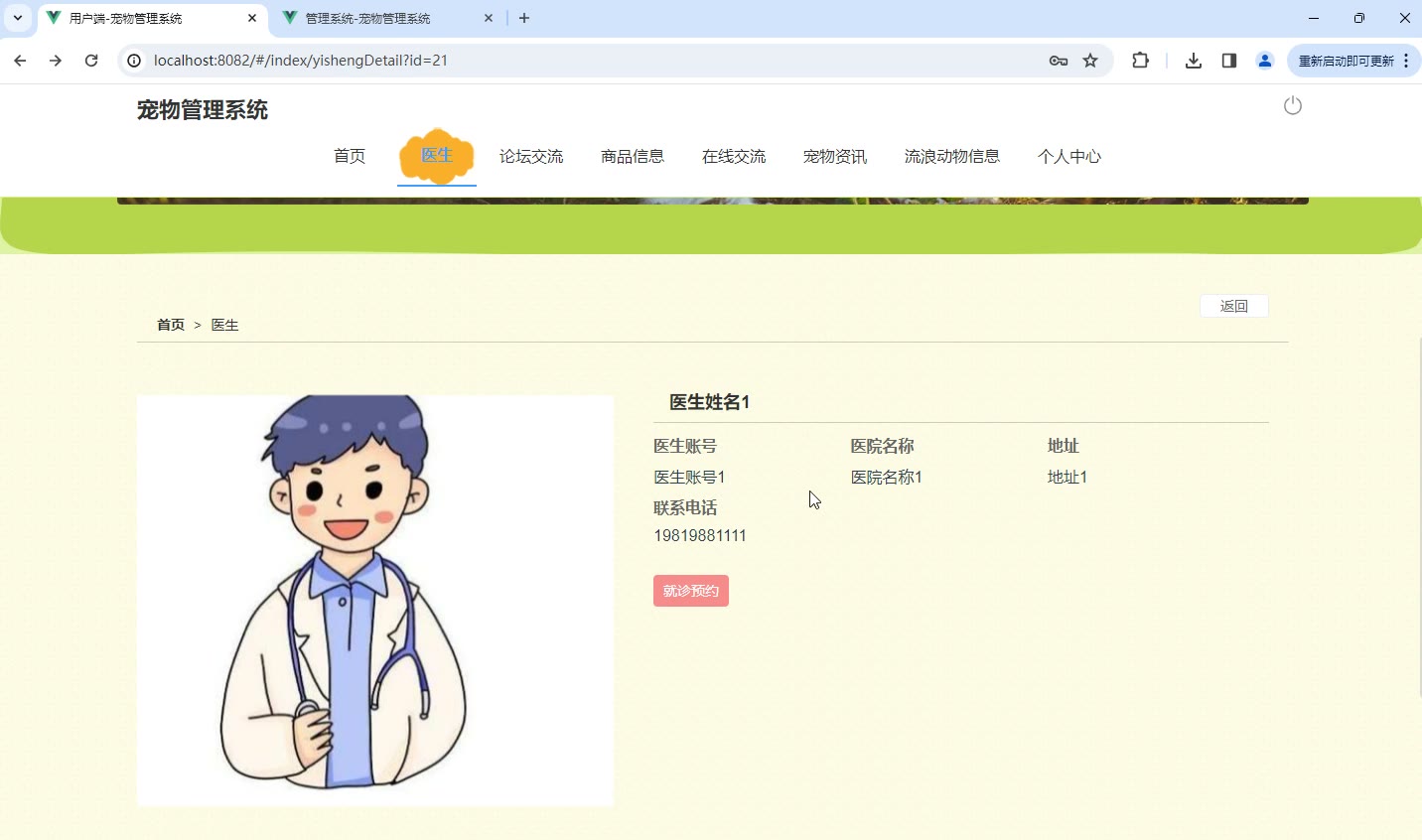Screen dimensions: 1422x840
Task: Open the Chrome three-dot menu
Action: point(1407,61)
